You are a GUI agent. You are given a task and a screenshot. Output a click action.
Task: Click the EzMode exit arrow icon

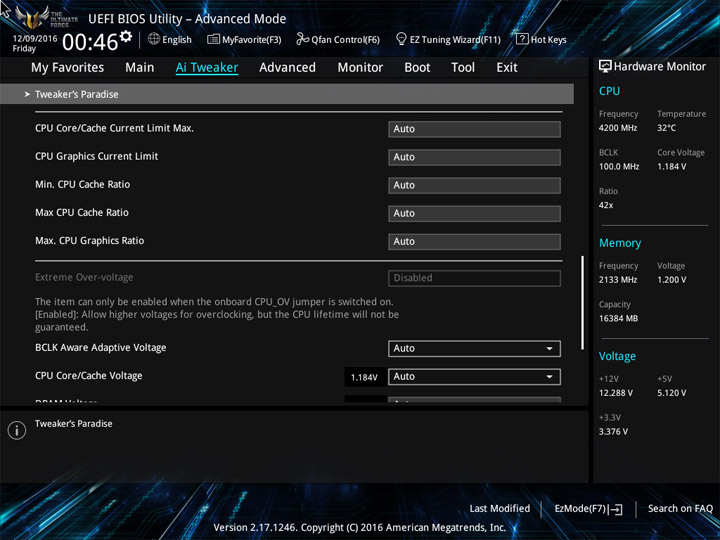click(x=616, y=509)
